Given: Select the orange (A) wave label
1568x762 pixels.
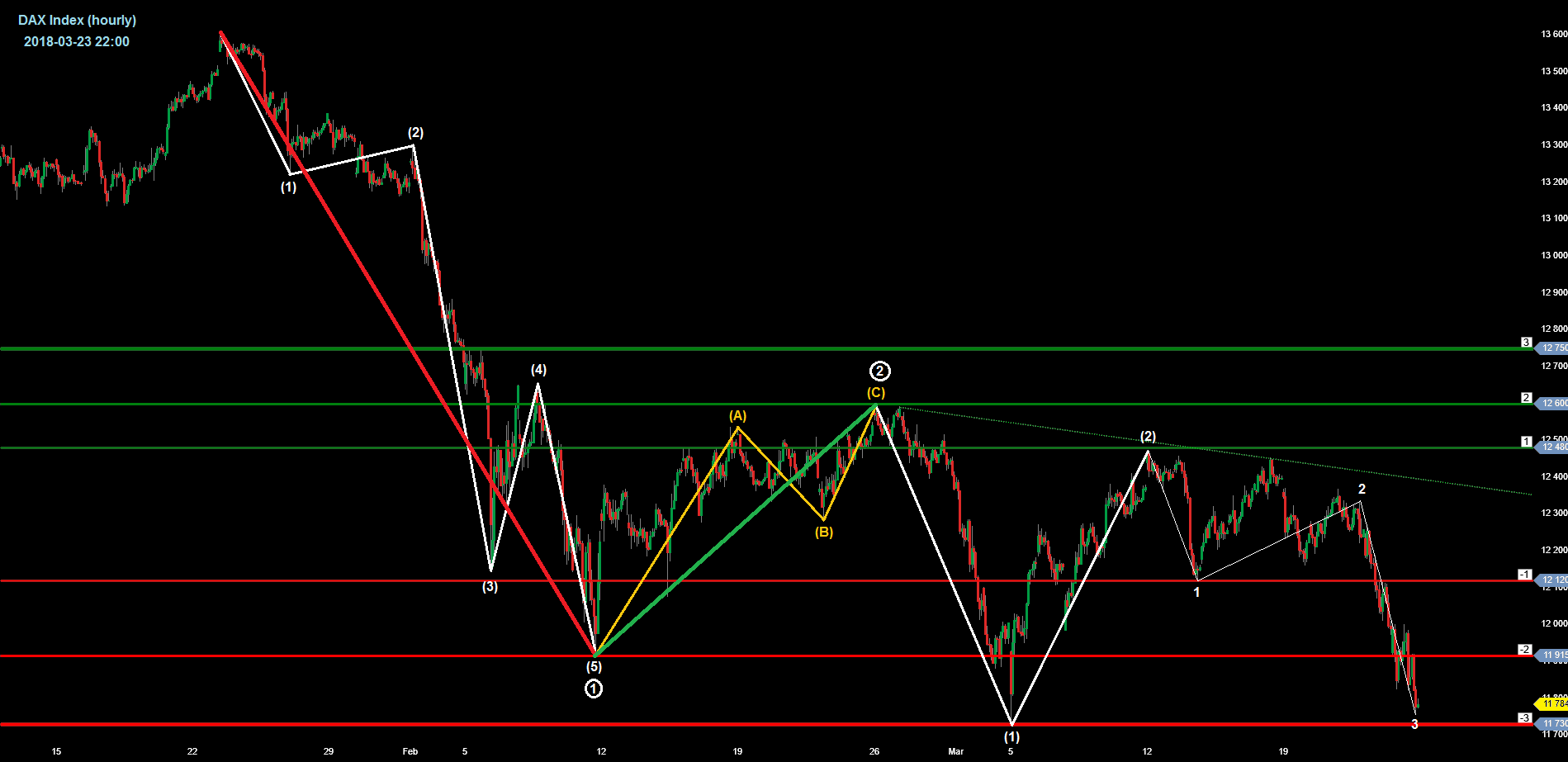Looking at the screenshot, I should pos(737,416).
